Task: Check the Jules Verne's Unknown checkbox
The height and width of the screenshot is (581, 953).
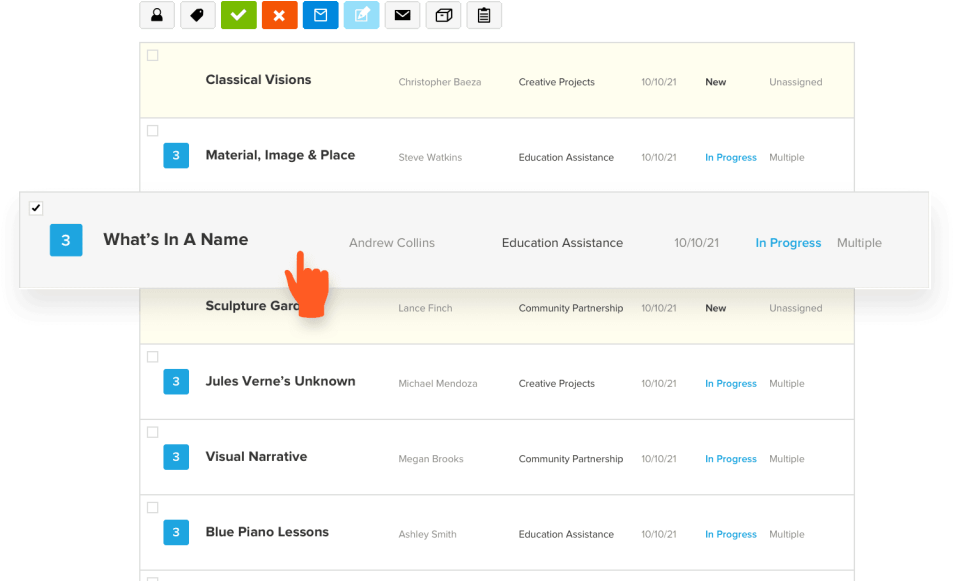Action: (153, 357)
